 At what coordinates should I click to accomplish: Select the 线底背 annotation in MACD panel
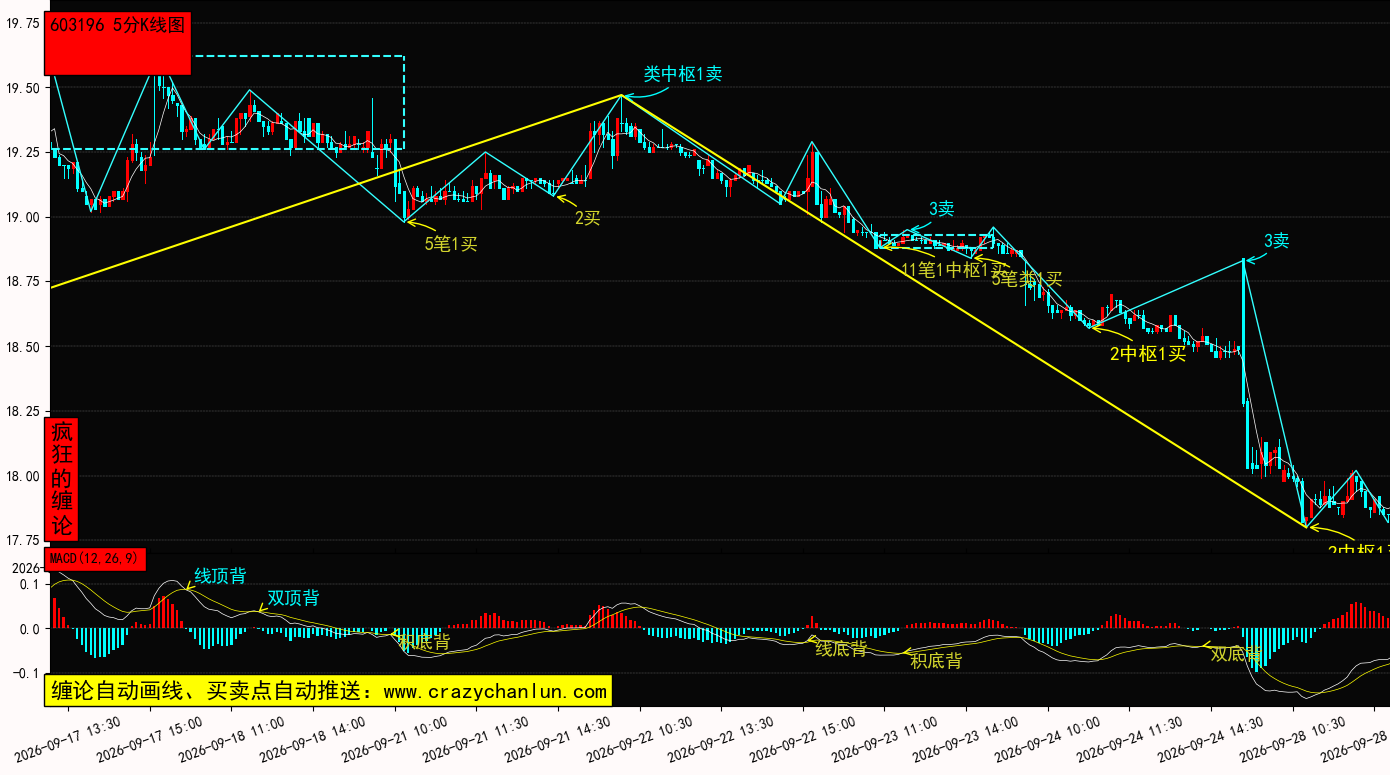click(x=842, y=649)
